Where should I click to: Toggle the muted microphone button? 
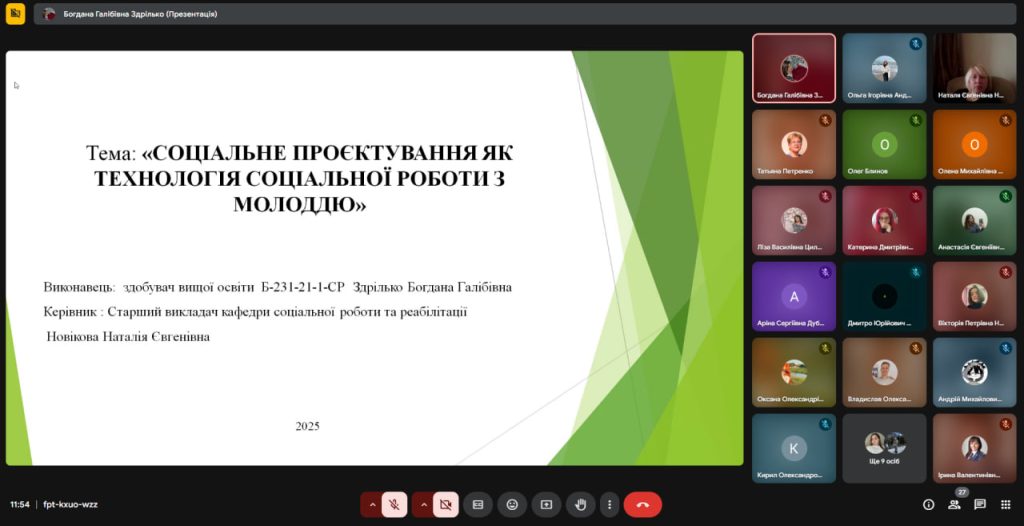(395, 505)
